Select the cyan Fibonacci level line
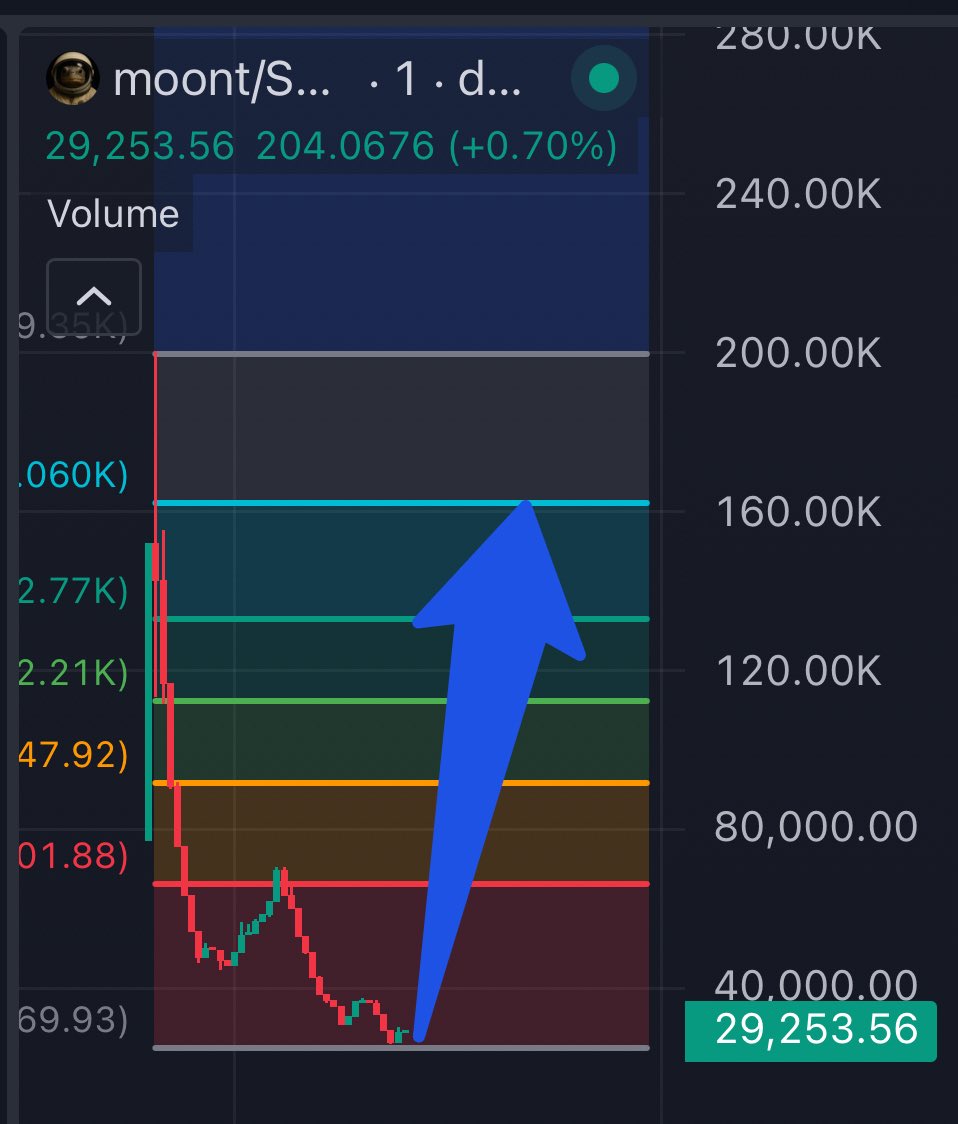 (x=402, y=503)
